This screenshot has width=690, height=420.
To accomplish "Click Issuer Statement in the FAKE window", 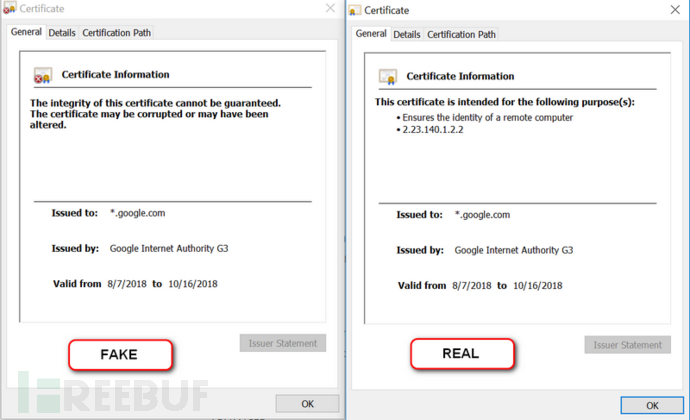I will click(283, 343).
